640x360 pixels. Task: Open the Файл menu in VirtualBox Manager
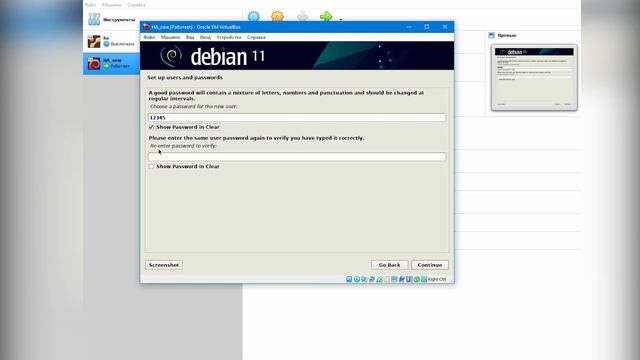pos(90,5)
